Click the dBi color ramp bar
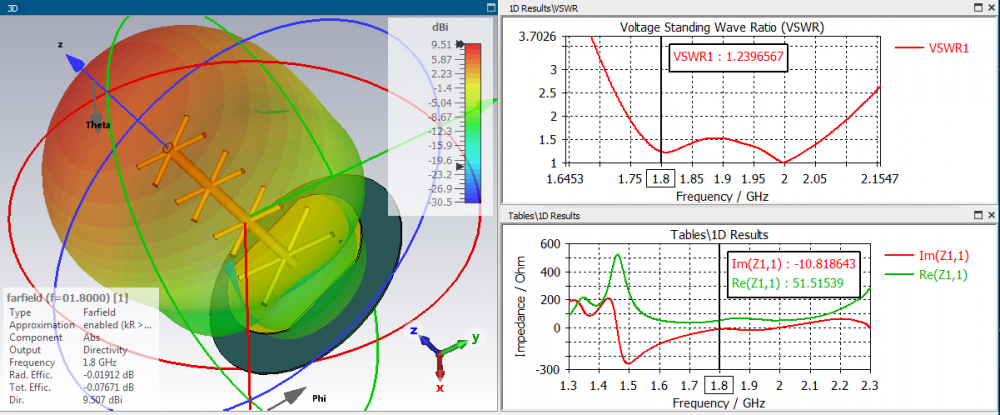Screen dimensions: 1000x415 tap(472, 123)
